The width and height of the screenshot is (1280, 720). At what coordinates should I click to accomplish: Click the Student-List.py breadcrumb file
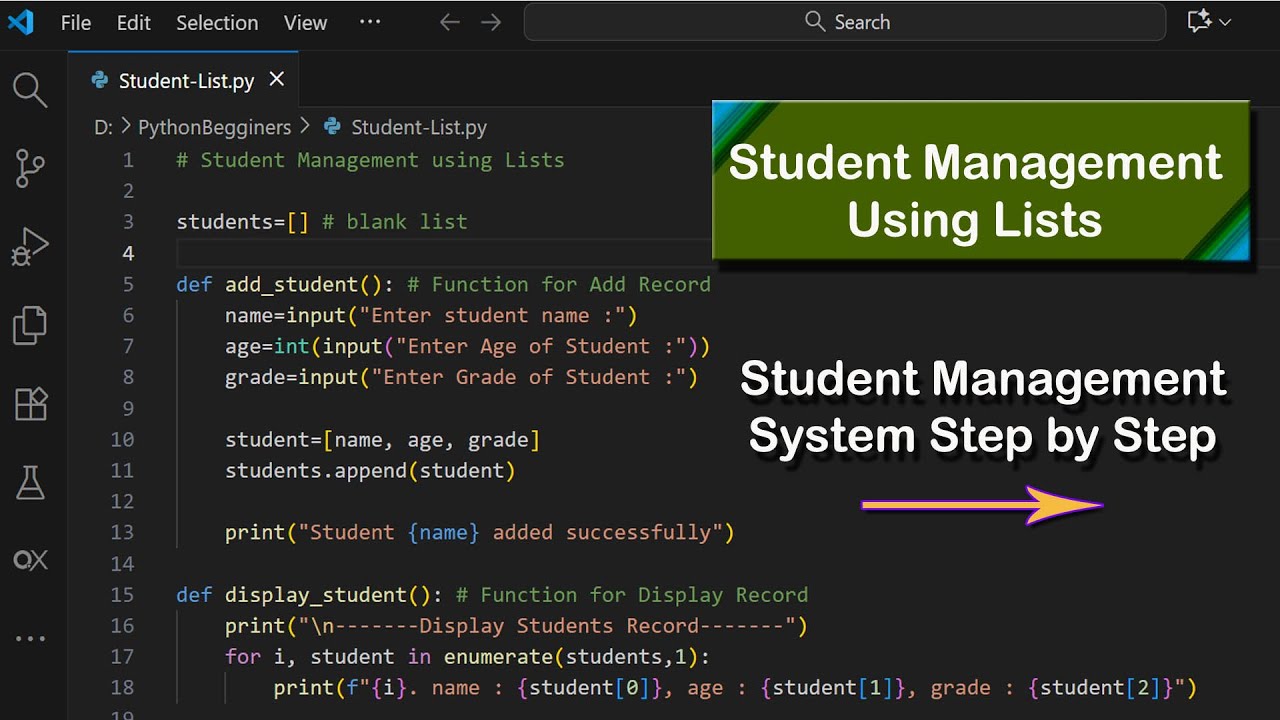[x=406, y=127]
